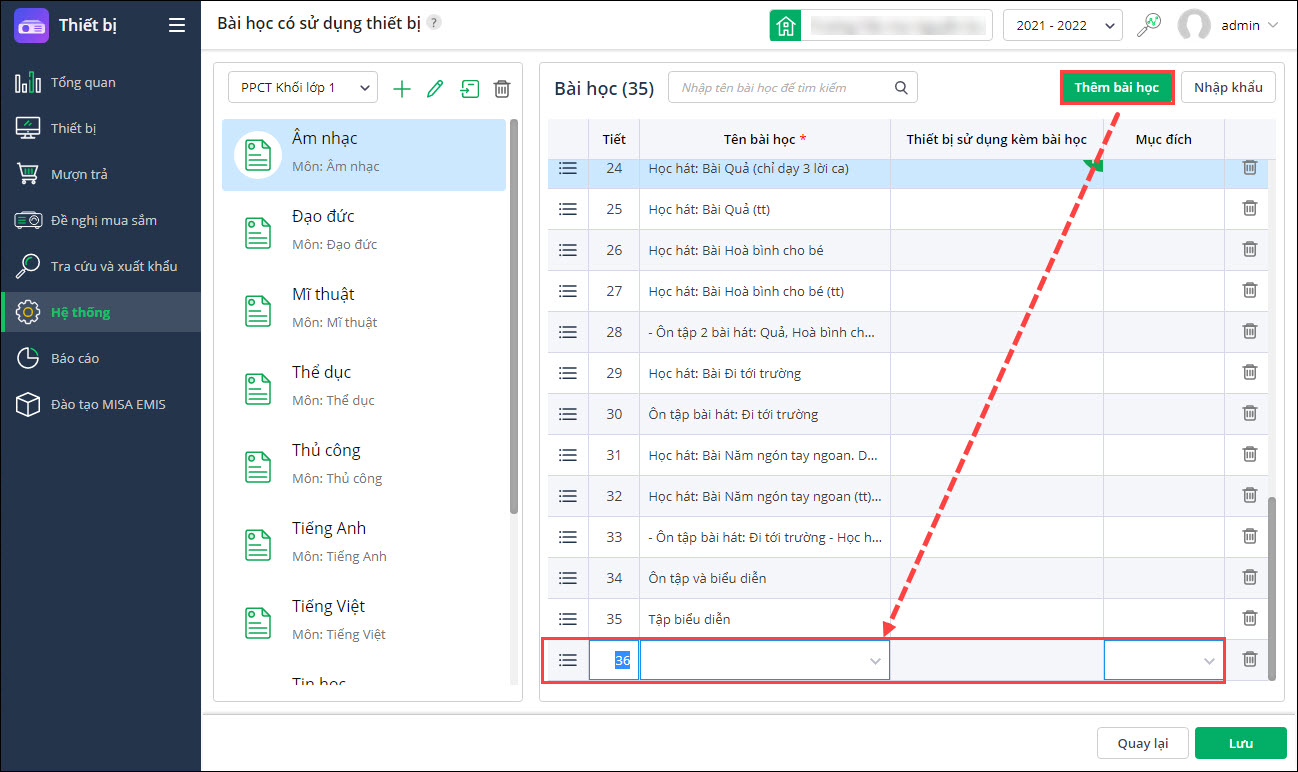Delete lesson row 26 with trash icon

(x=1249, y=249)
